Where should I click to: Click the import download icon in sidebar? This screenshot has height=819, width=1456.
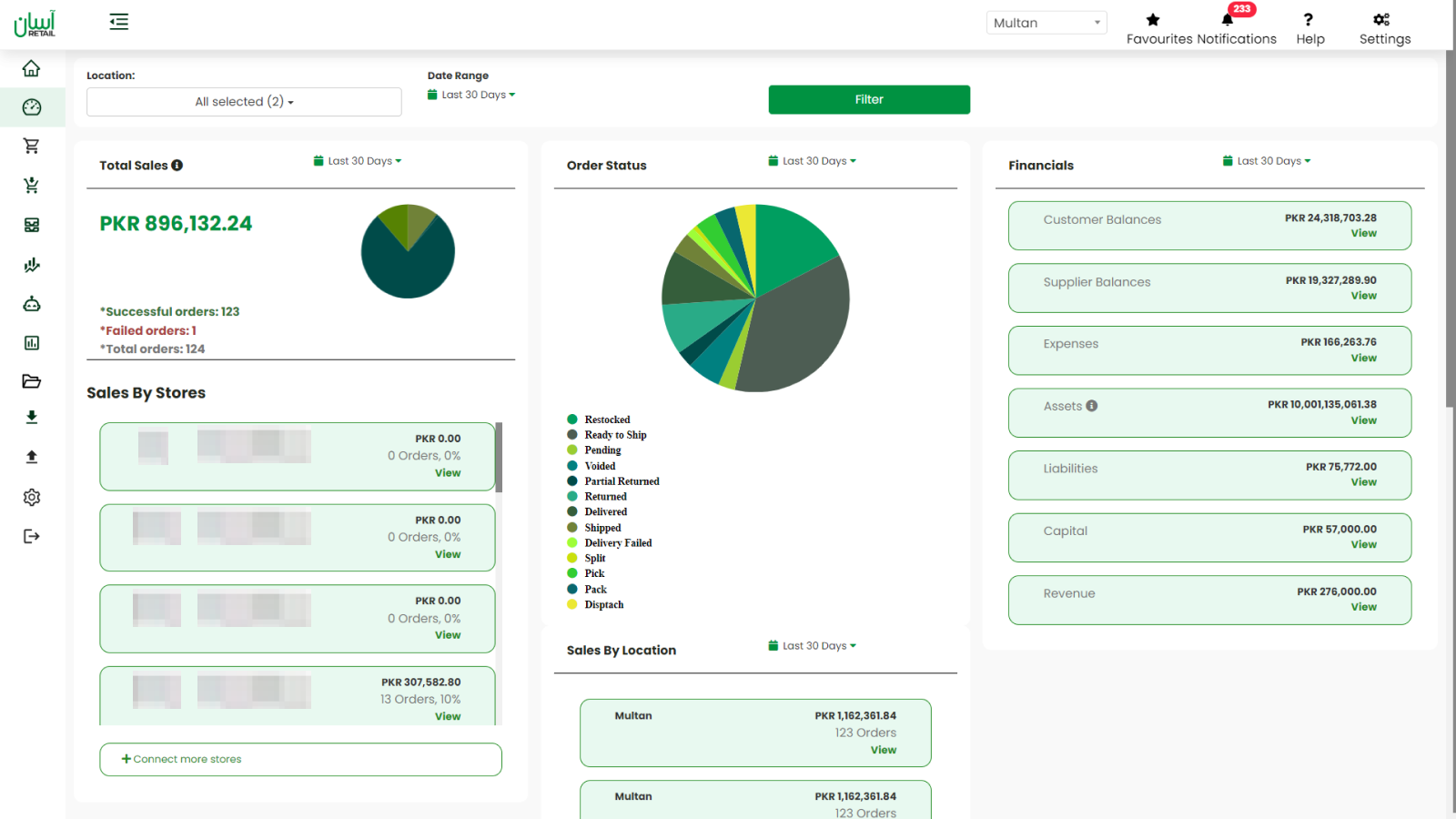[32, 417]
